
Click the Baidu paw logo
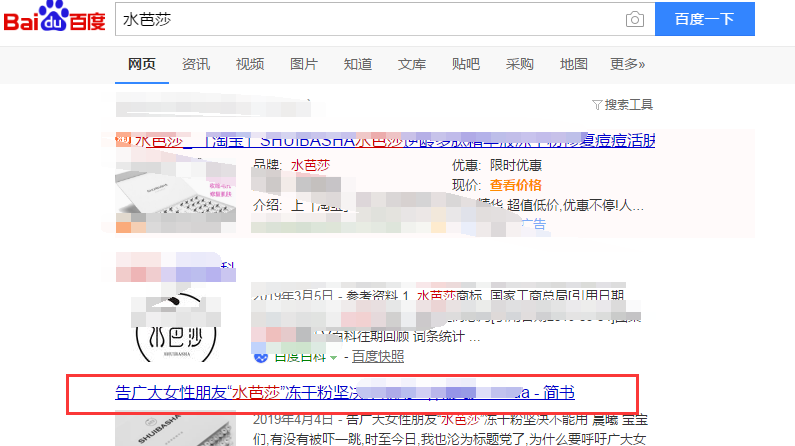pos(54,20)
